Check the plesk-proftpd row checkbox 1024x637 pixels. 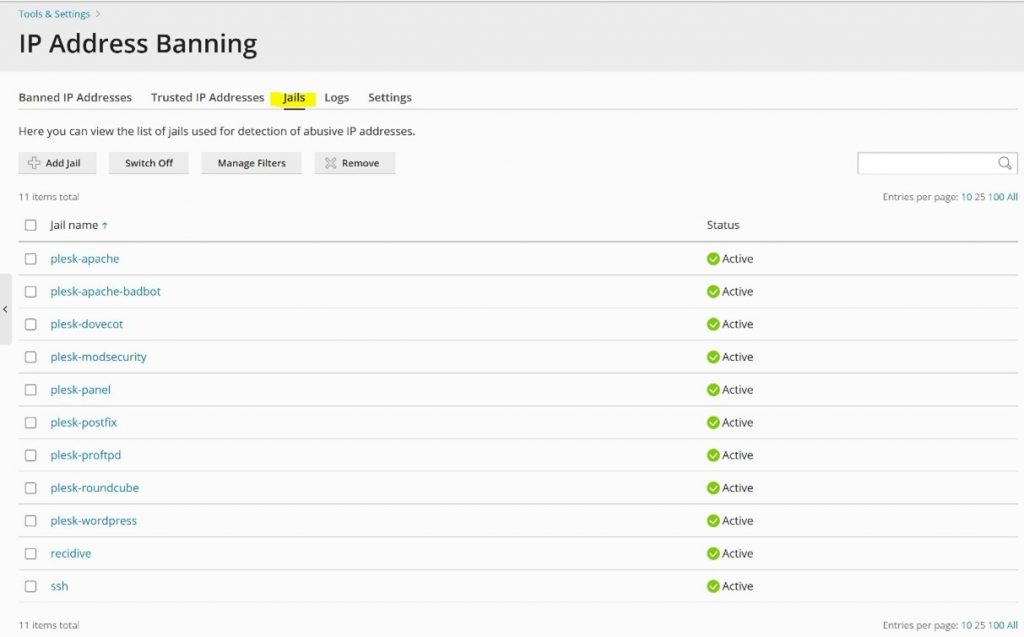click(x=31, y=455)
